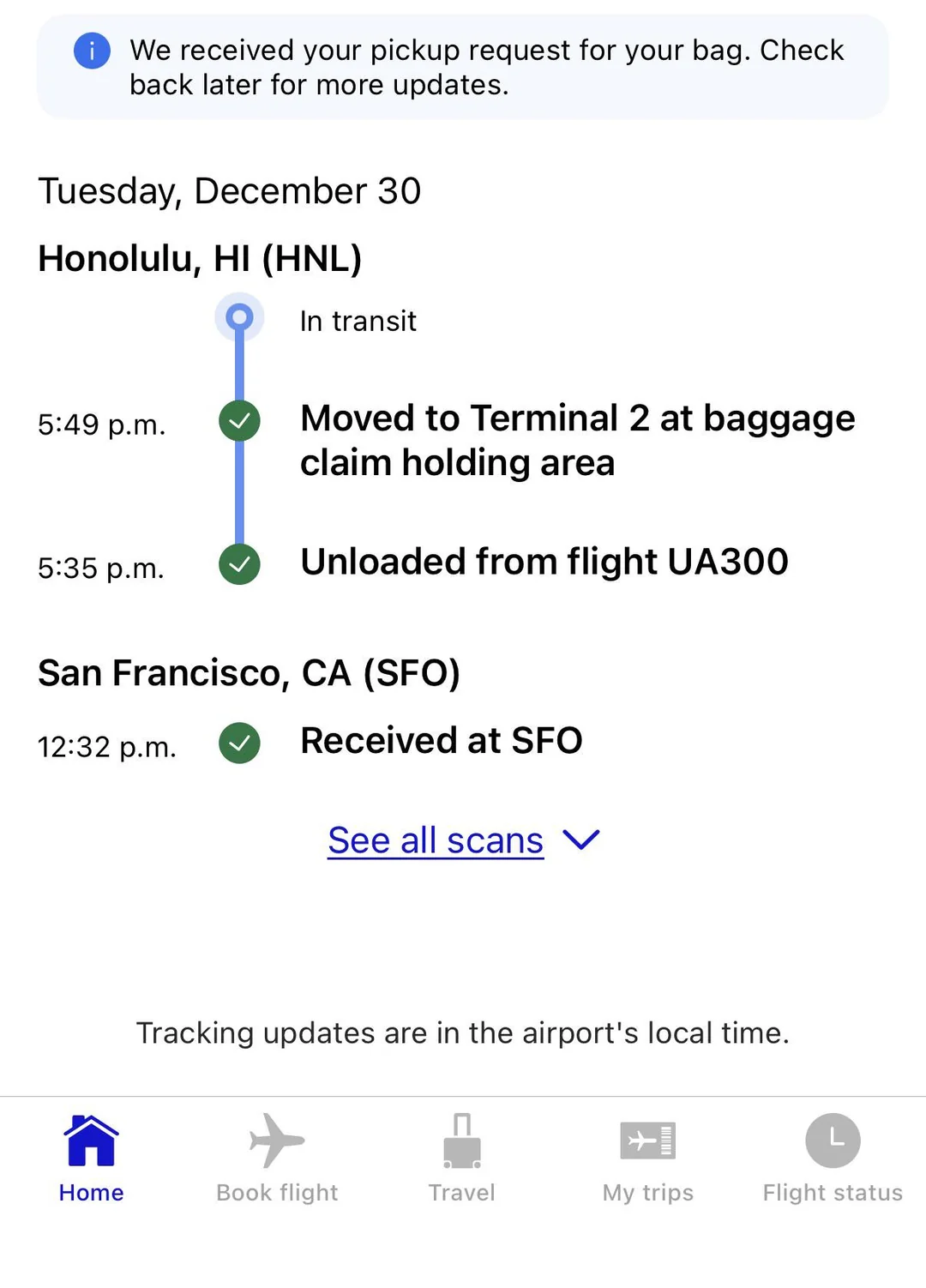Expand the See all scans chevron
This screenshot has height=1288, width=926.
click(x=581, y=840)
